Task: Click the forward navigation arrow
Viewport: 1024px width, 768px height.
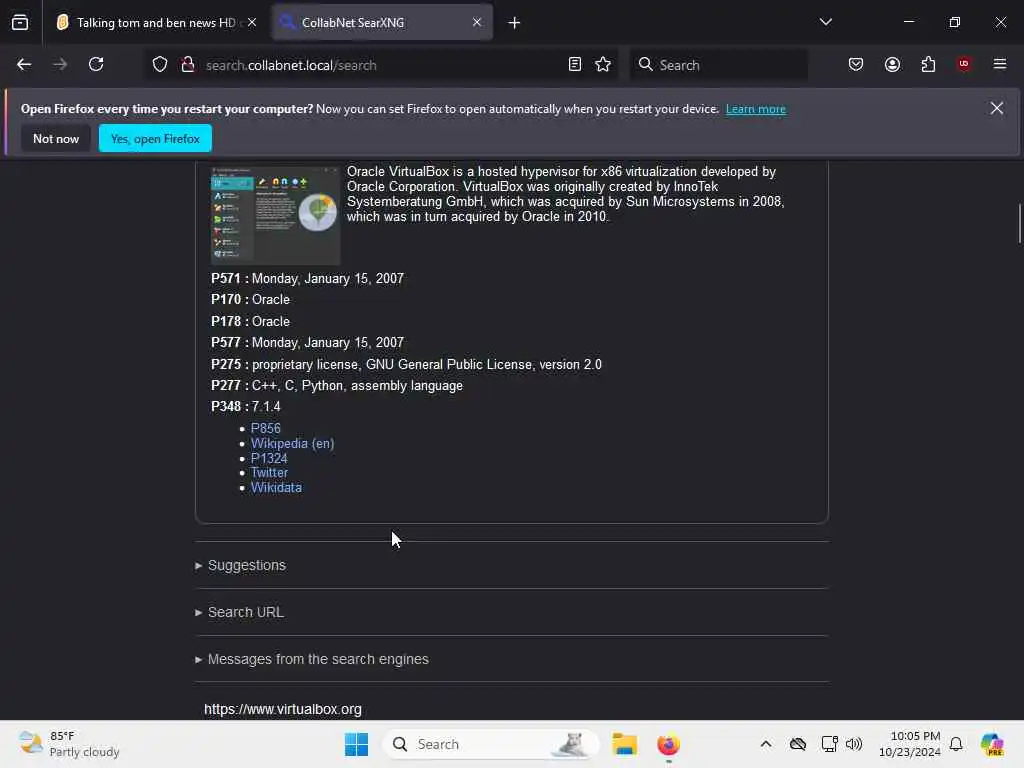Action: pyautogui.click(x=60, y=65)
